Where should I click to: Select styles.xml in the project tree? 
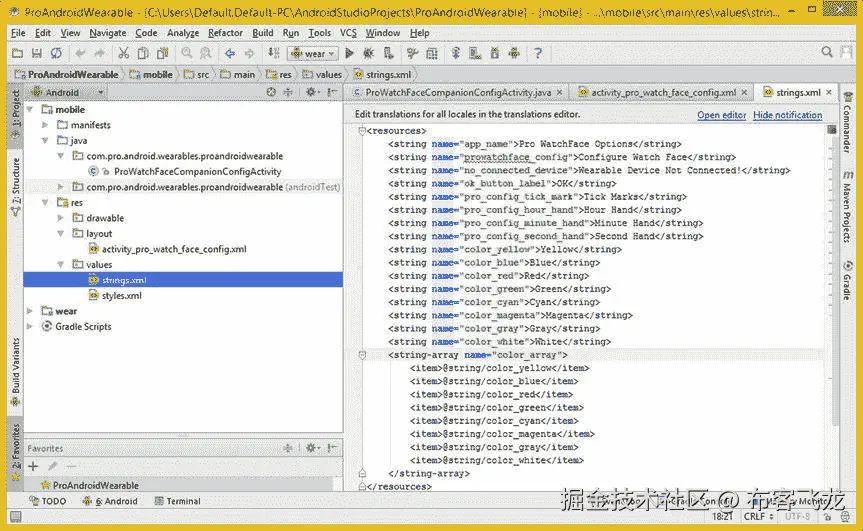tap(122, 295)
